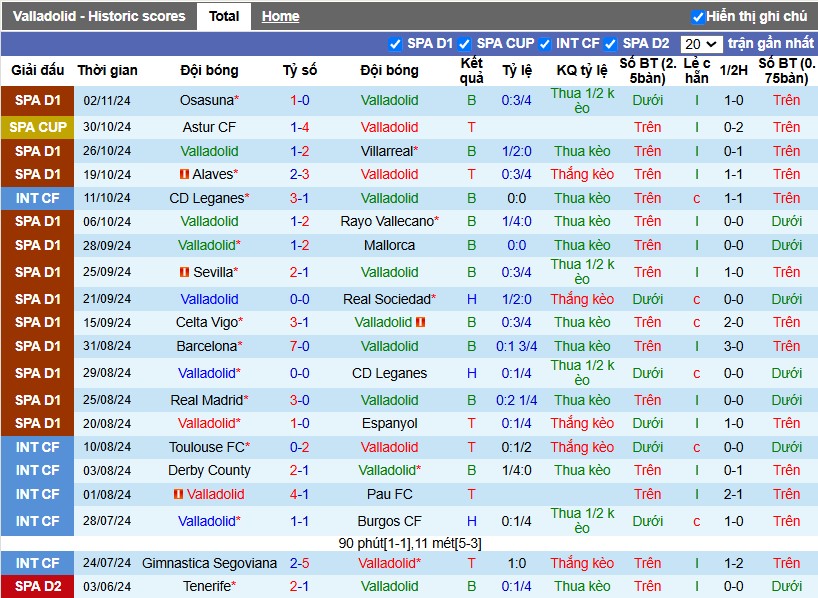Click the Toulouse FC team name
This screenshot has height=598, width=818.
(207, 447)
